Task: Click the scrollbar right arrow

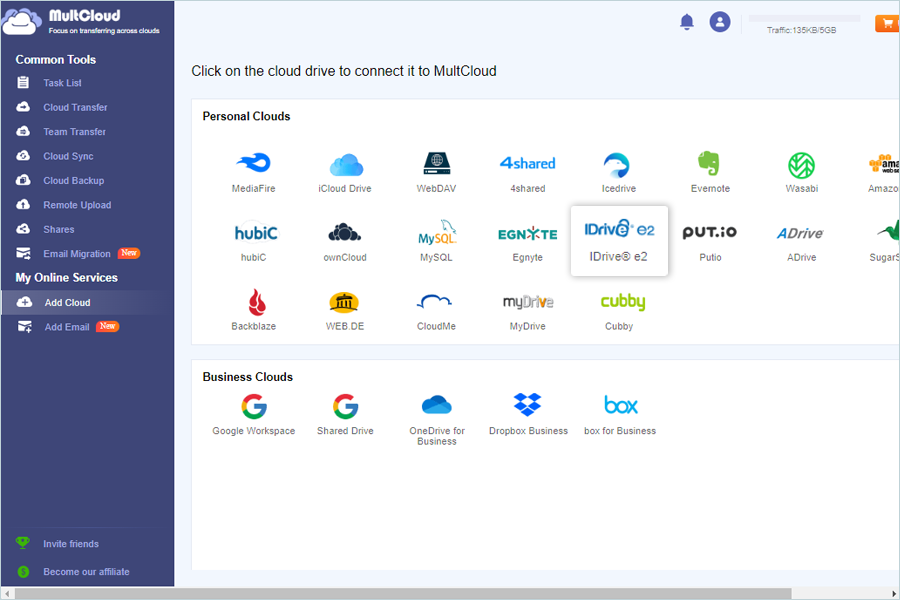Action: (894, 594)
